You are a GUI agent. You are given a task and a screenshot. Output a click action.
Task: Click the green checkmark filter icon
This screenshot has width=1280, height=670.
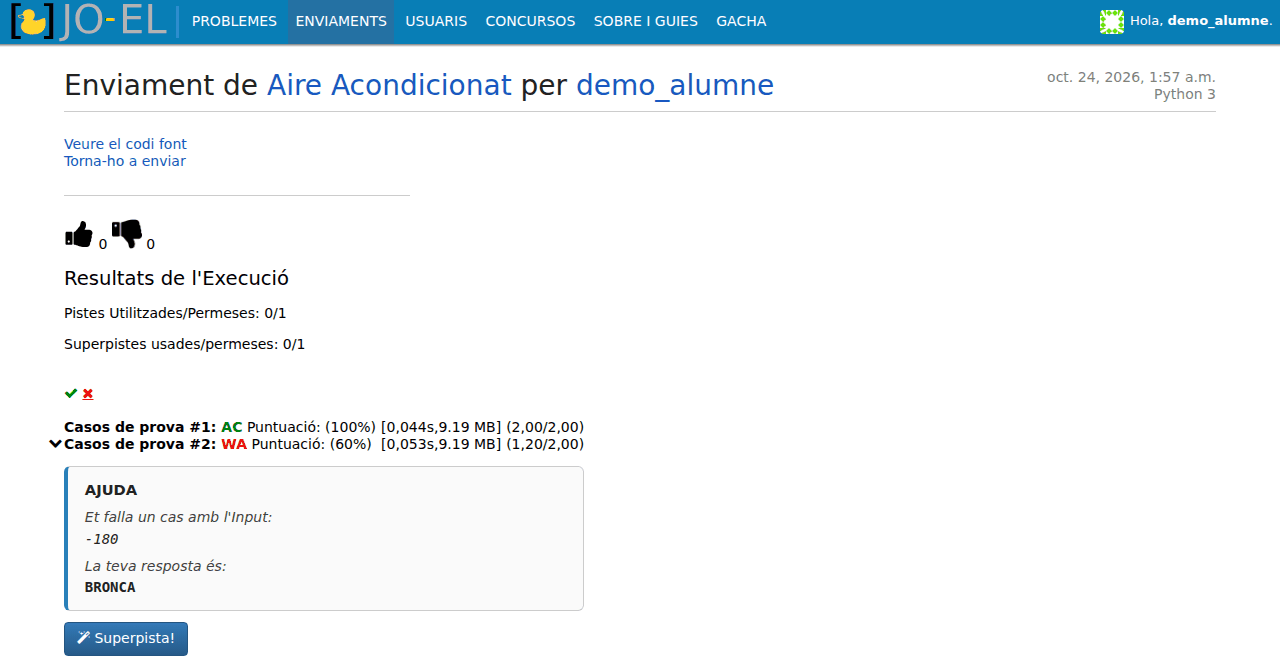[71, 393]
